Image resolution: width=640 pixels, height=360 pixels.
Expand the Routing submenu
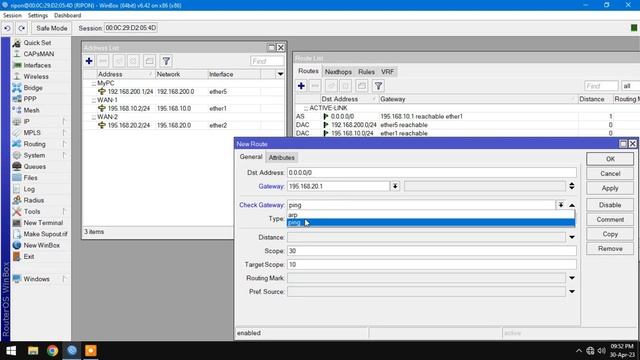pos(39,144)
